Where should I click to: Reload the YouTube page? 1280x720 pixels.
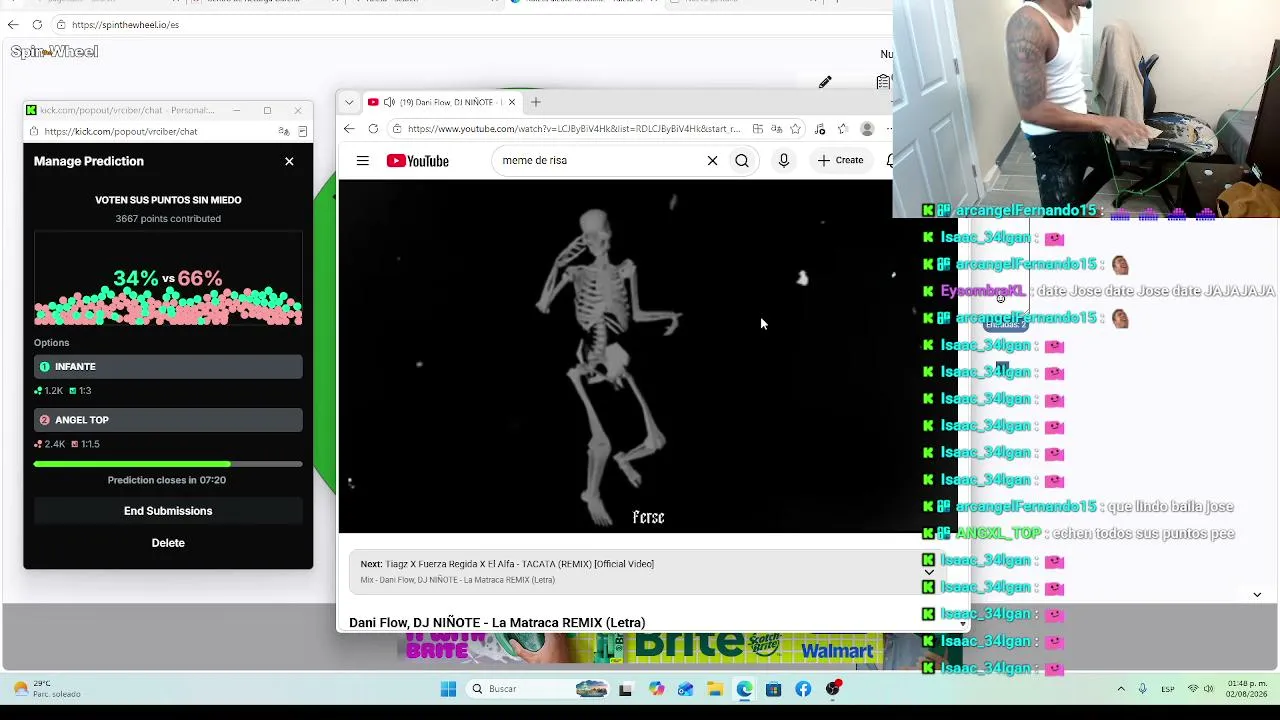pyautogui.click(x=373, y=129)
